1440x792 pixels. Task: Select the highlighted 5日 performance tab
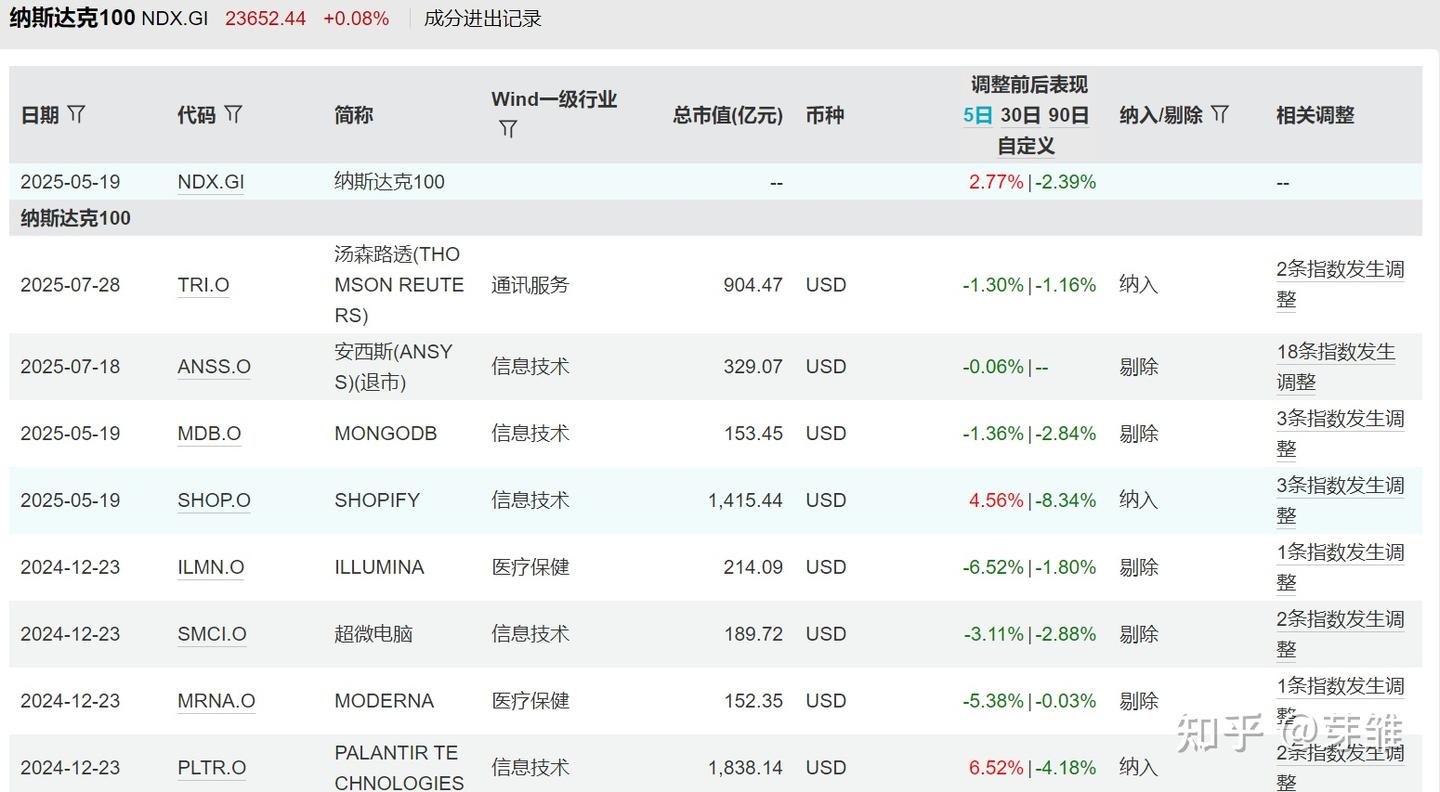coord(975,115)
